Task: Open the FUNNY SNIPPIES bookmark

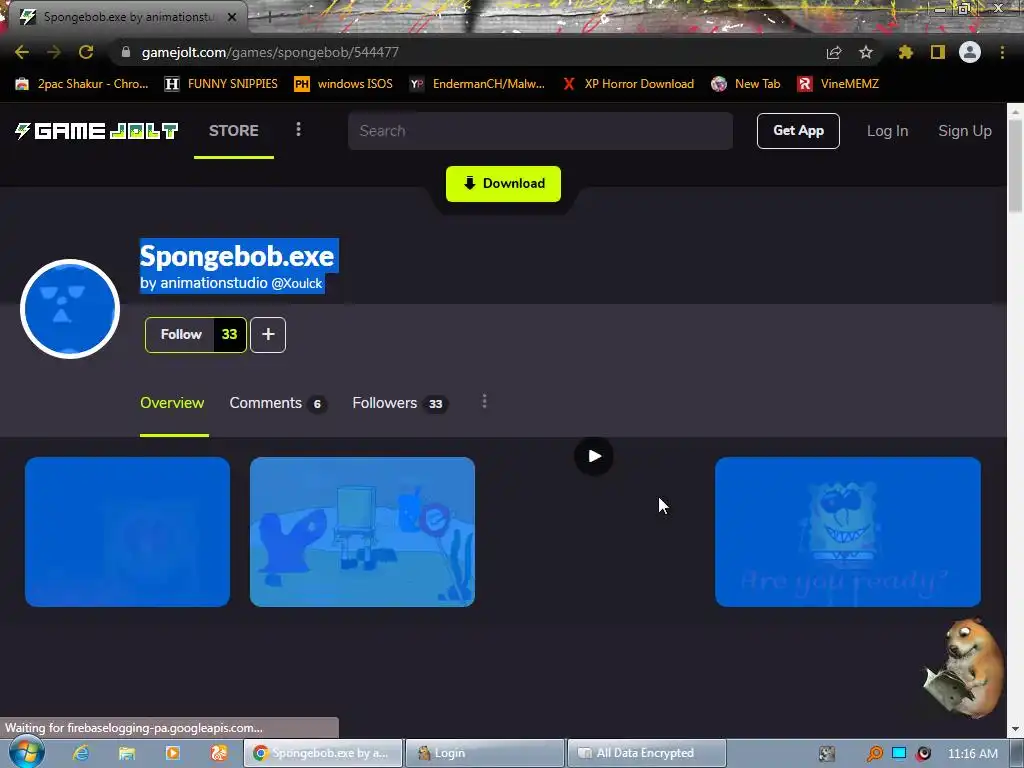Action: 221,84
